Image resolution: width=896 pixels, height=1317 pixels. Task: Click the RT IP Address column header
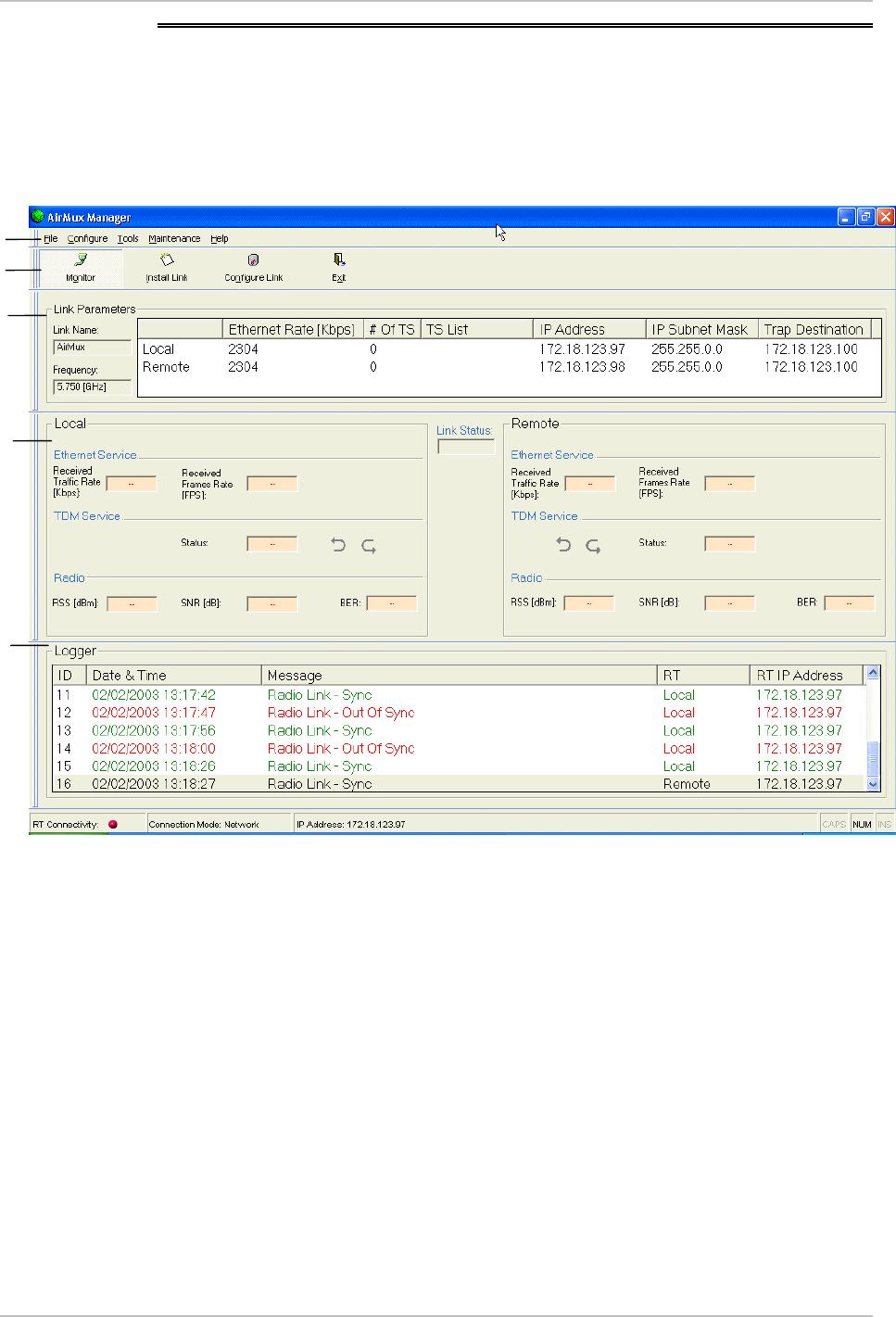[807, 675]
